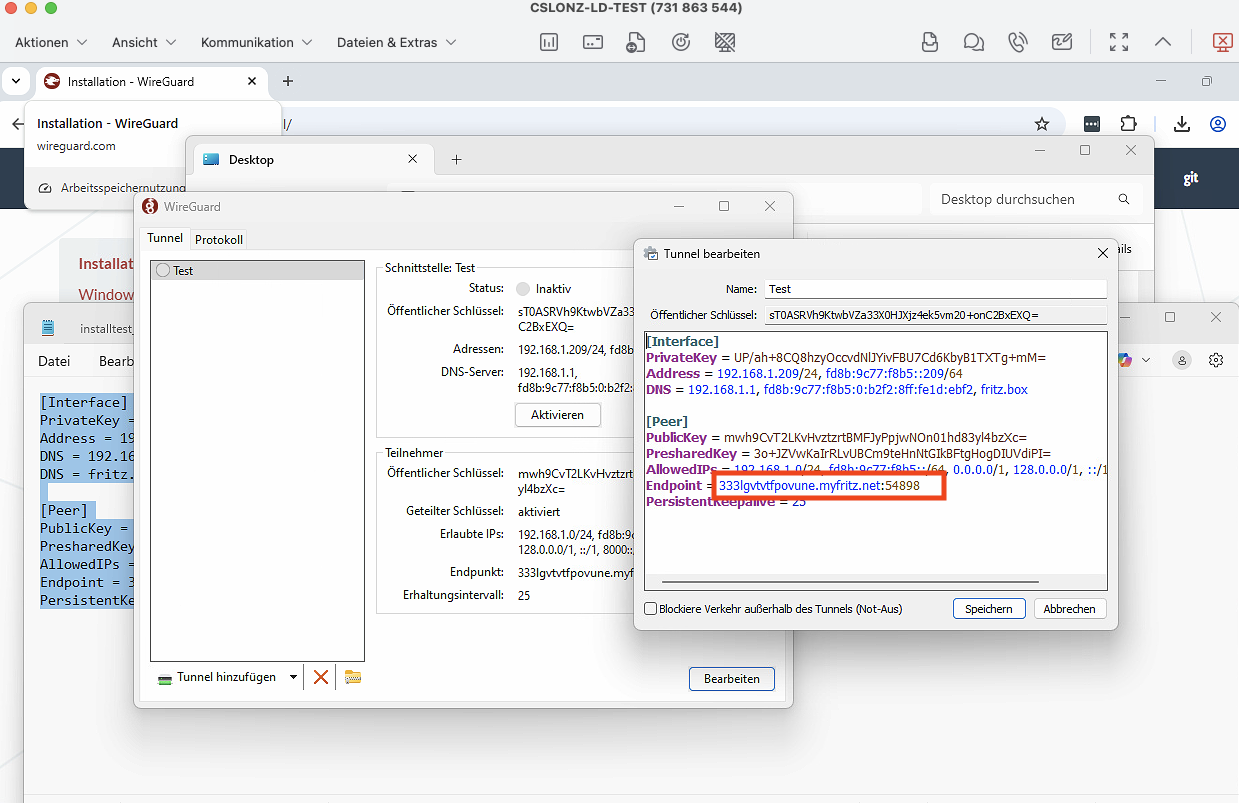Click the tunnel Name input field
1239x803 pixels.
coord(935,289)
